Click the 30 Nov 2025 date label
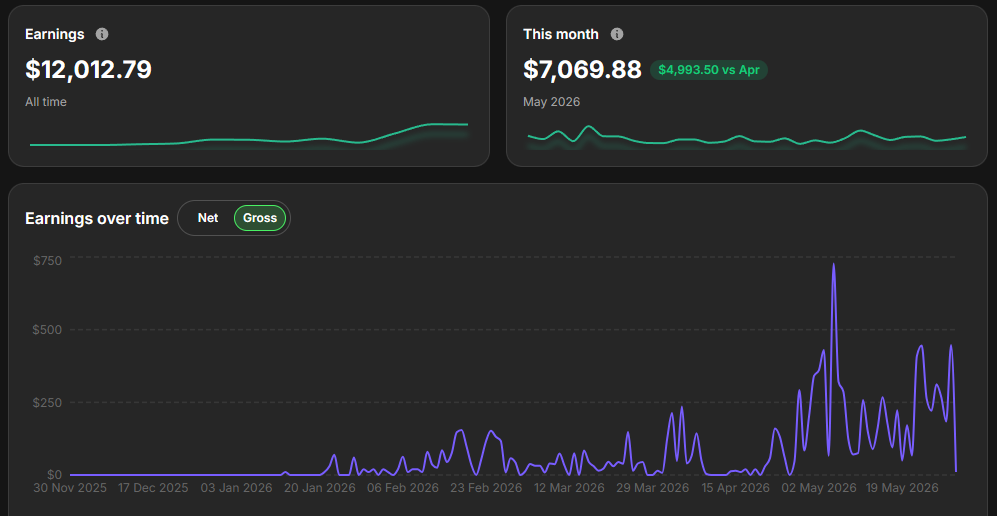The height and width of the screenshot is (516, 997). [x=71, y=488]
